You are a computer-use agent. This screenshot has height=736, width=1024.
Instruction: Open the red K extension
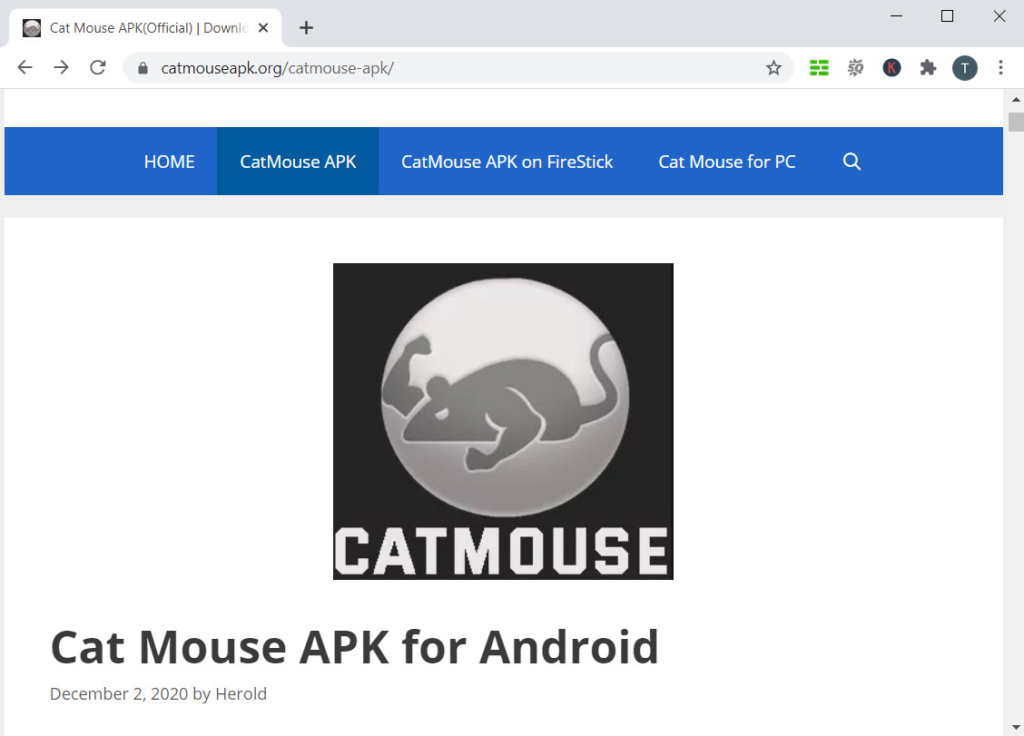[x=891, y=68]
